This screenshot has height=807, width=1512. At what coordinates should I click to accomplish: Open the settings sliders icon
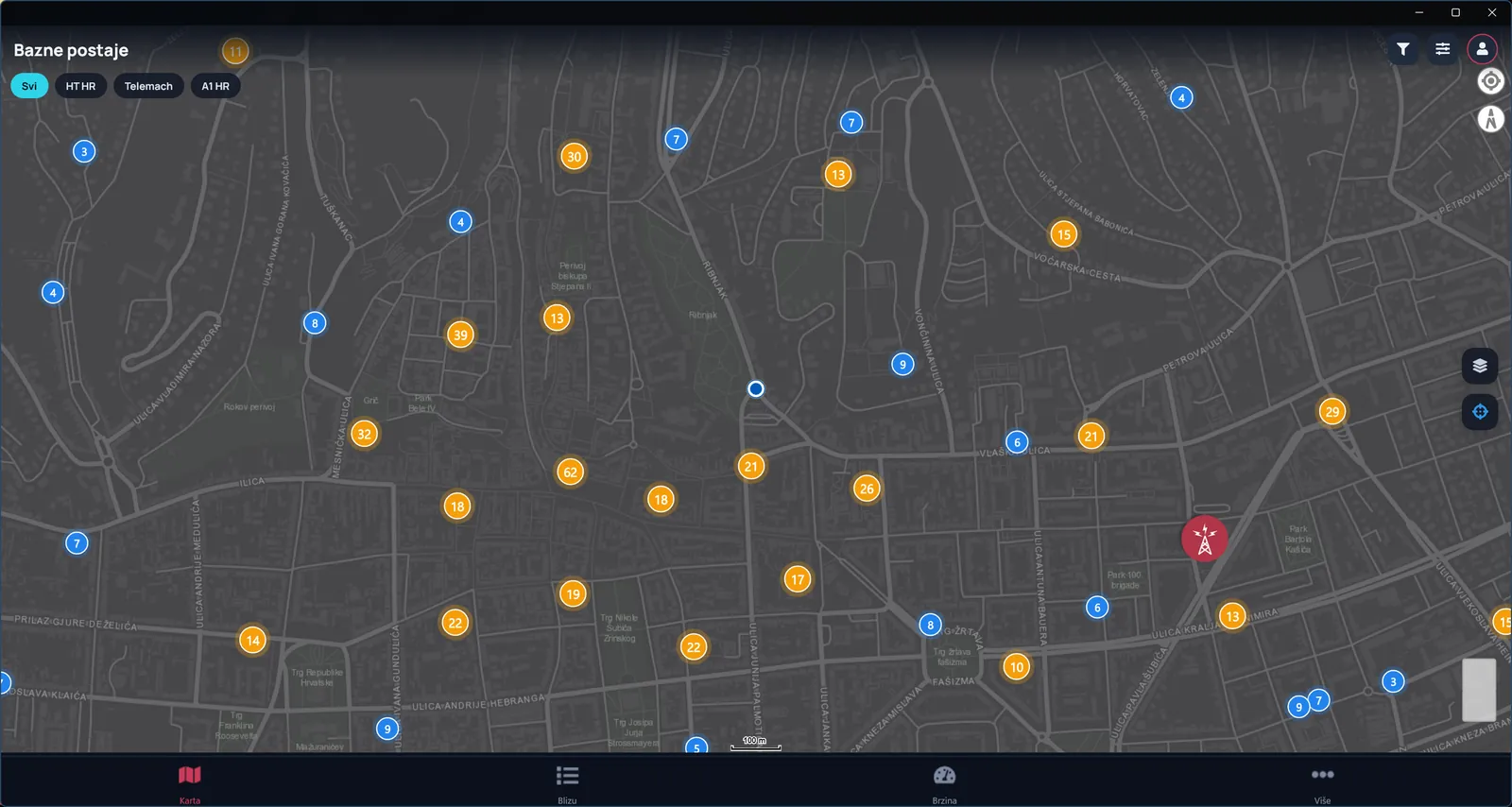click(x=1443, y=49)
